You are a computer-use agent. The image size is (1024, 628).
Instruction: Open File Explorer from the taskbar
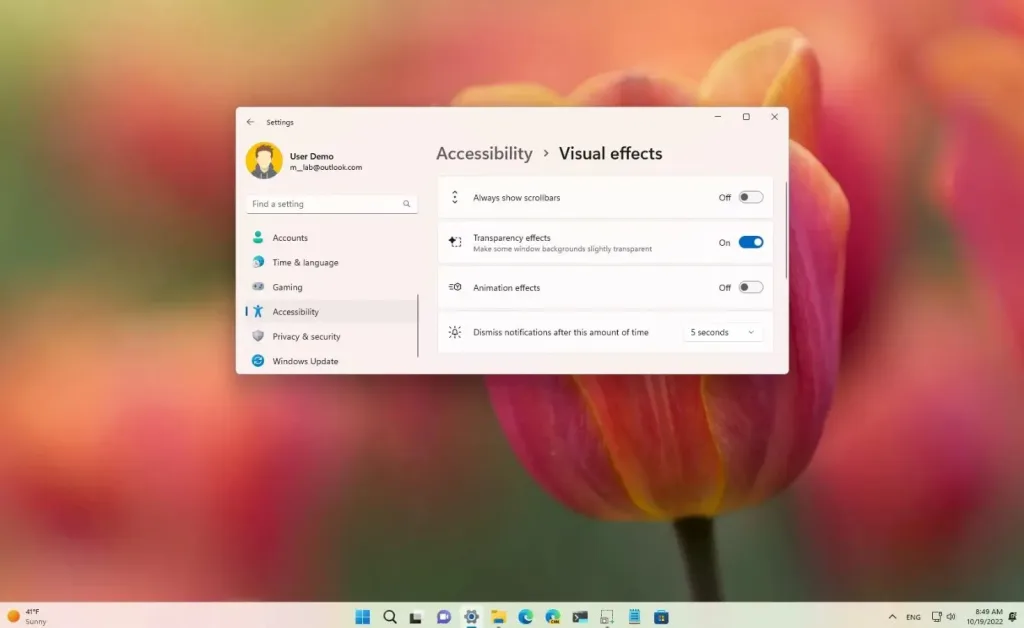(498, 617)
